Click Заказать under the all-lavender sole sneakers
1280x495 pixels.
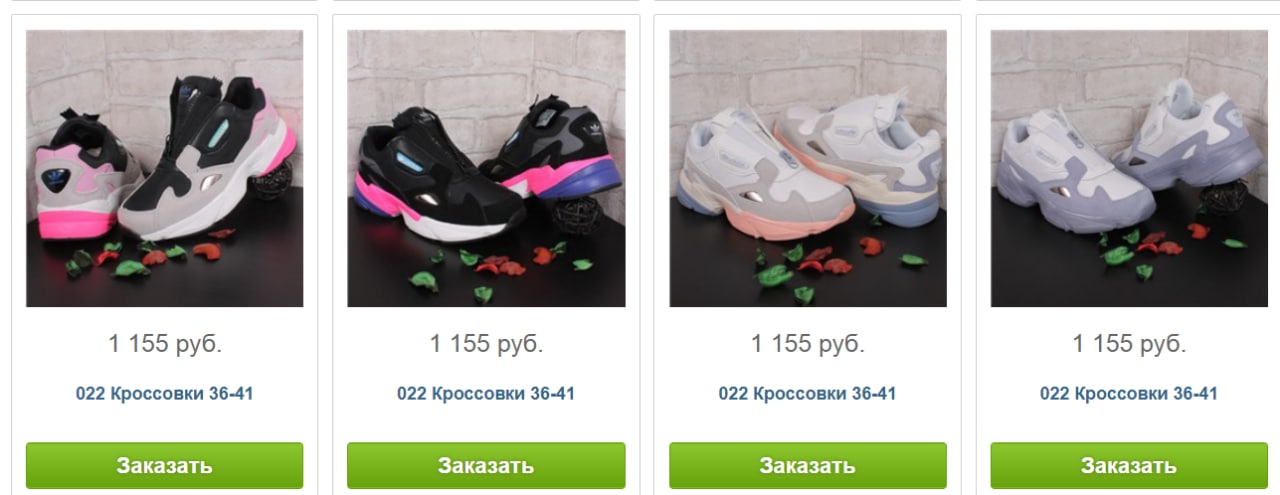(x=1129, y=465)
